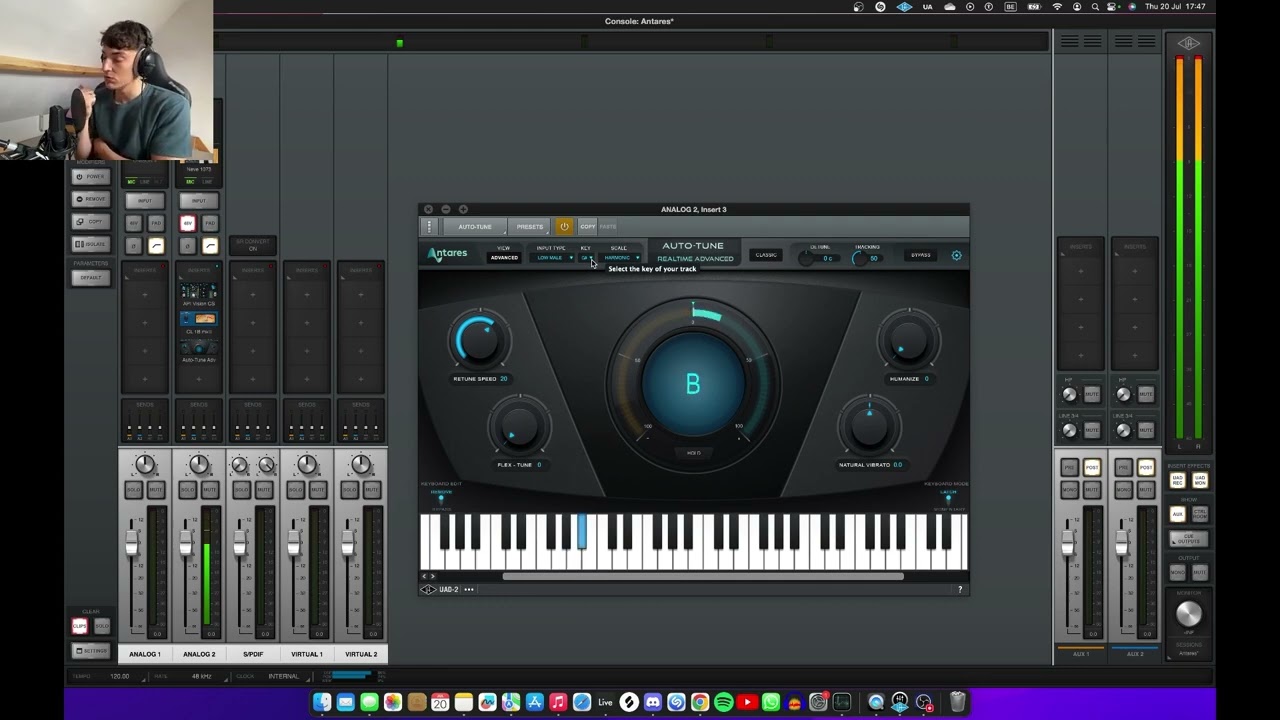Open the plugin window three-dots menu
Screen dimensions: 1280x720
tap(430, 227)
